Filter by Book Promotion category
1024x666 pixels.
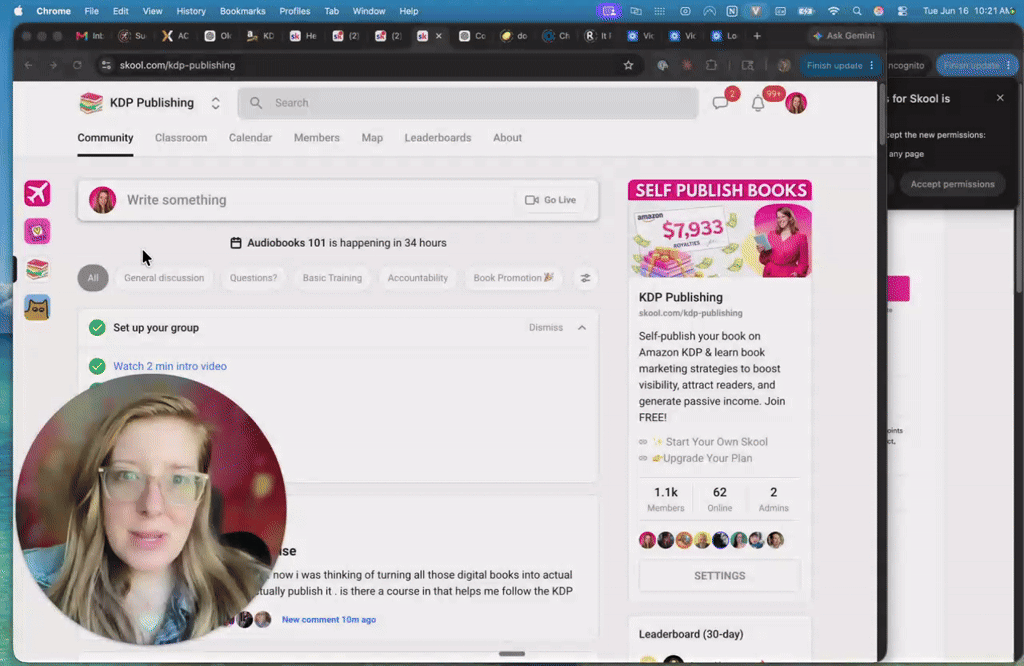pos(513,278)
